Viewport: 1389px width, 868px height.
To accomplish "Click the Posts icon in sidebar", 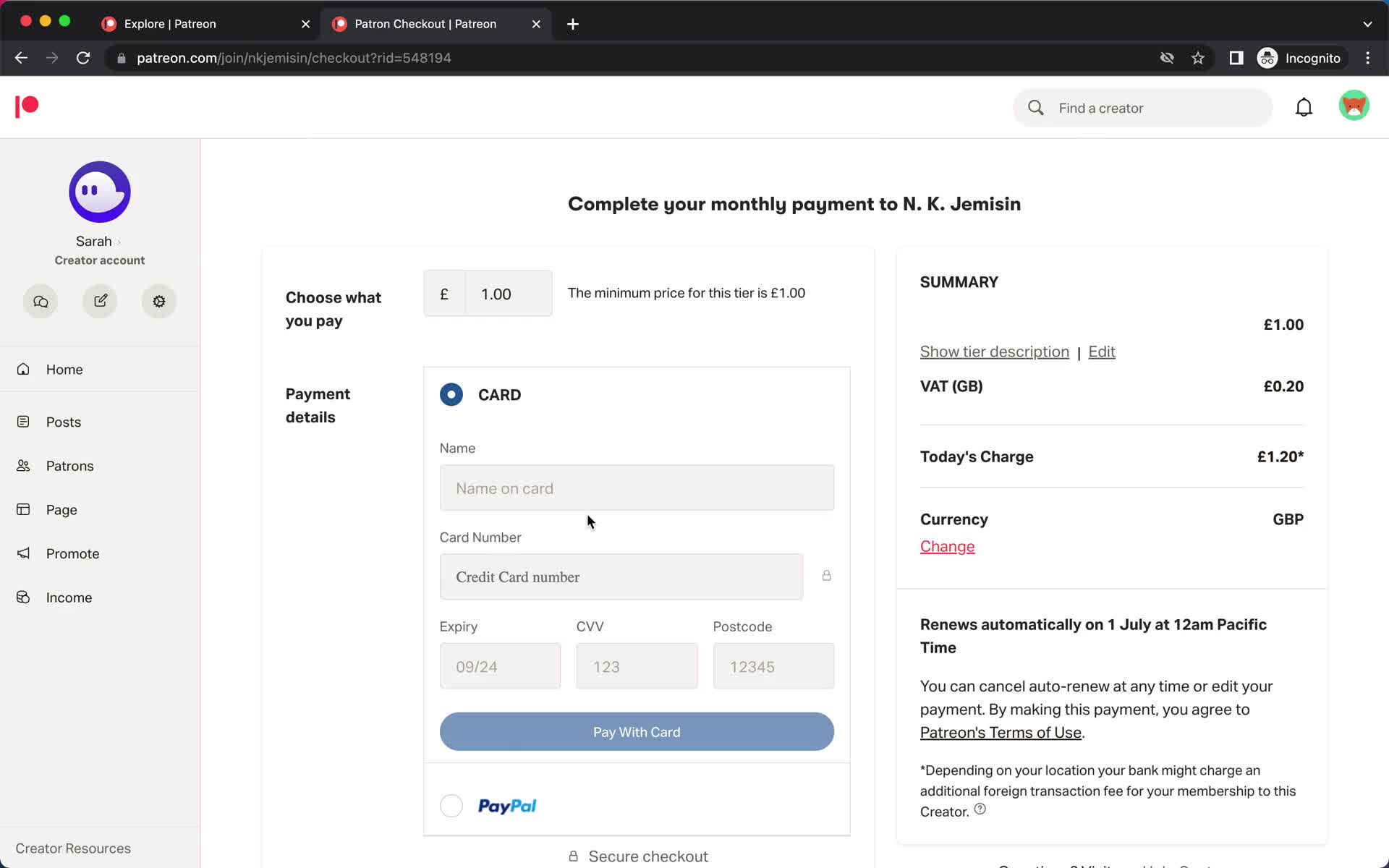I will click(x=23, y=422).
